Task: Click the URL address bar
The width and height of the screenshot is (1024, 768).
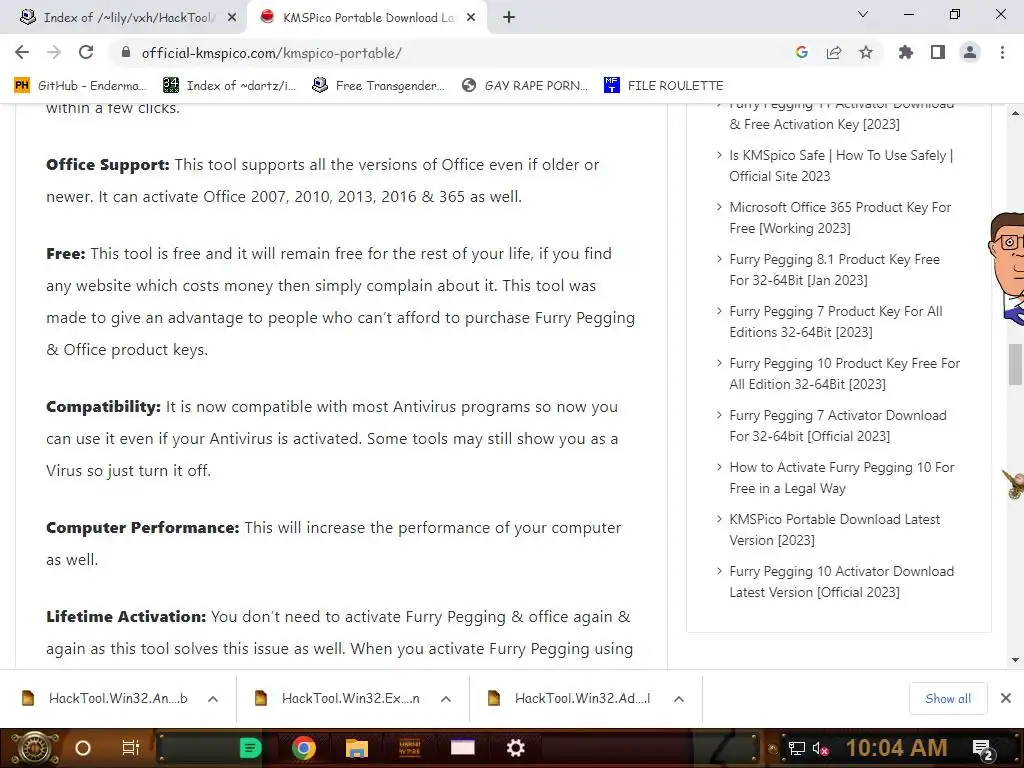Action: 451,52
